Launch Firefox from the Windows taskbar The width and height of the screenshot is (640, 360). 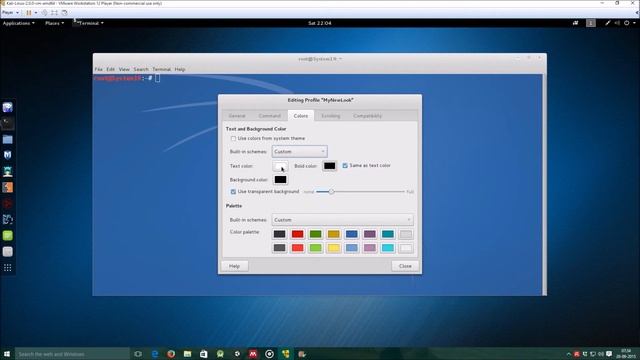[171, 354]
